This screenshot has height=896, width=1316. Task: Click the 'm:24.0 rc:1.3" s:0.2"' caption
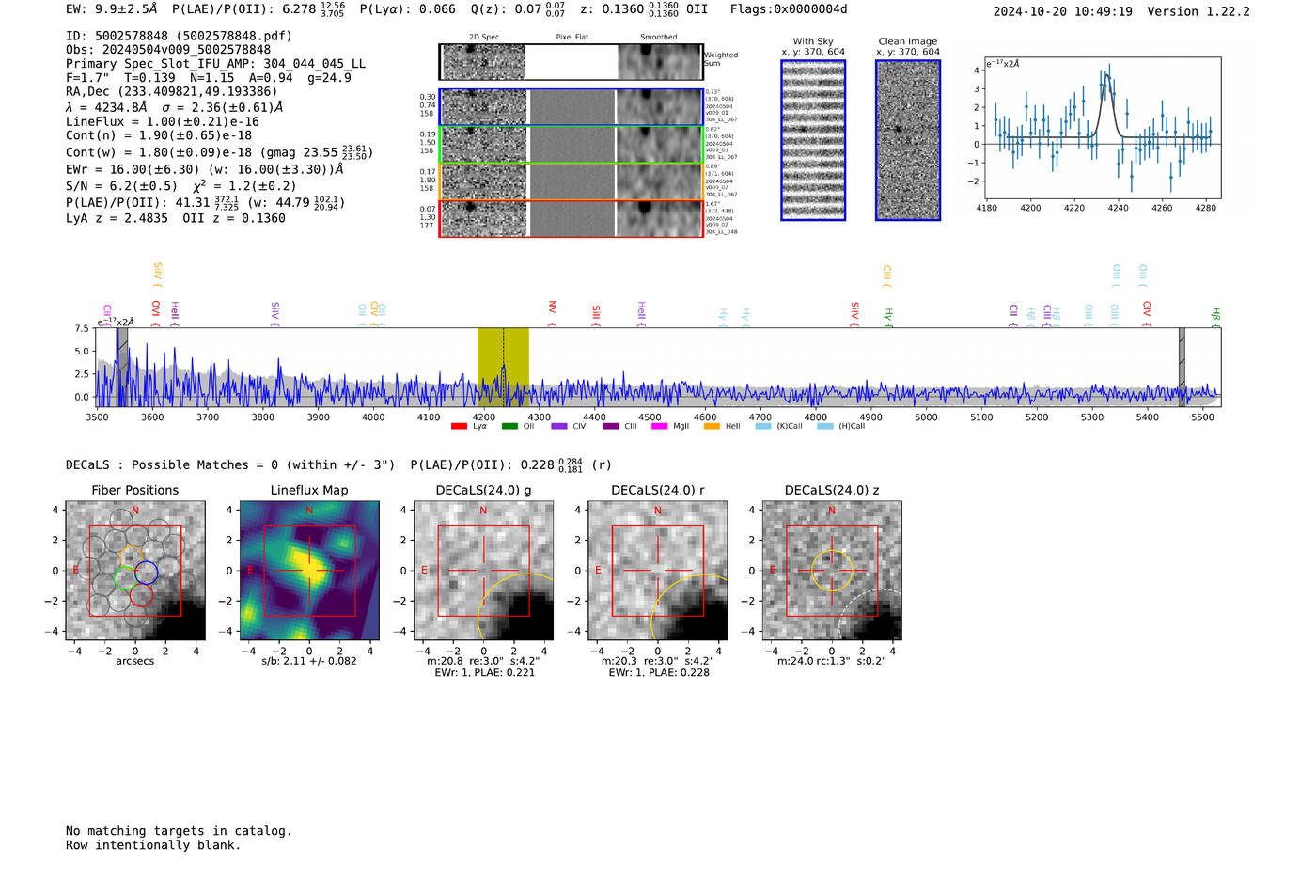[x=832, y=661]
